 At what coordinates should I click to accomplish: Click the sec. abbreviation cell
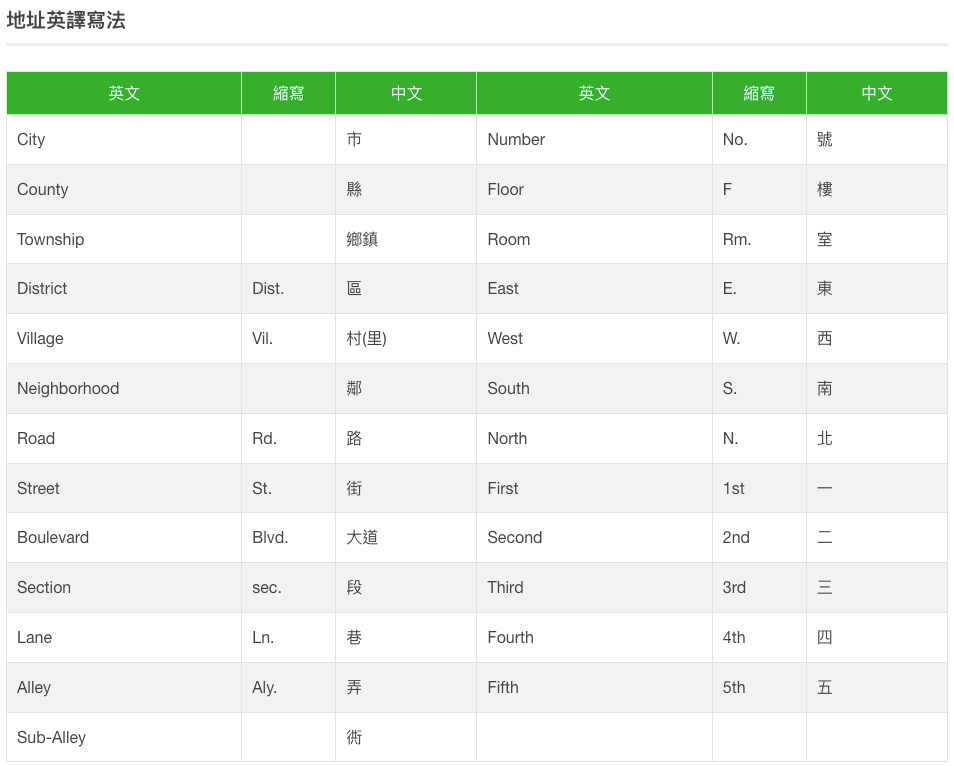click(267, 587)
